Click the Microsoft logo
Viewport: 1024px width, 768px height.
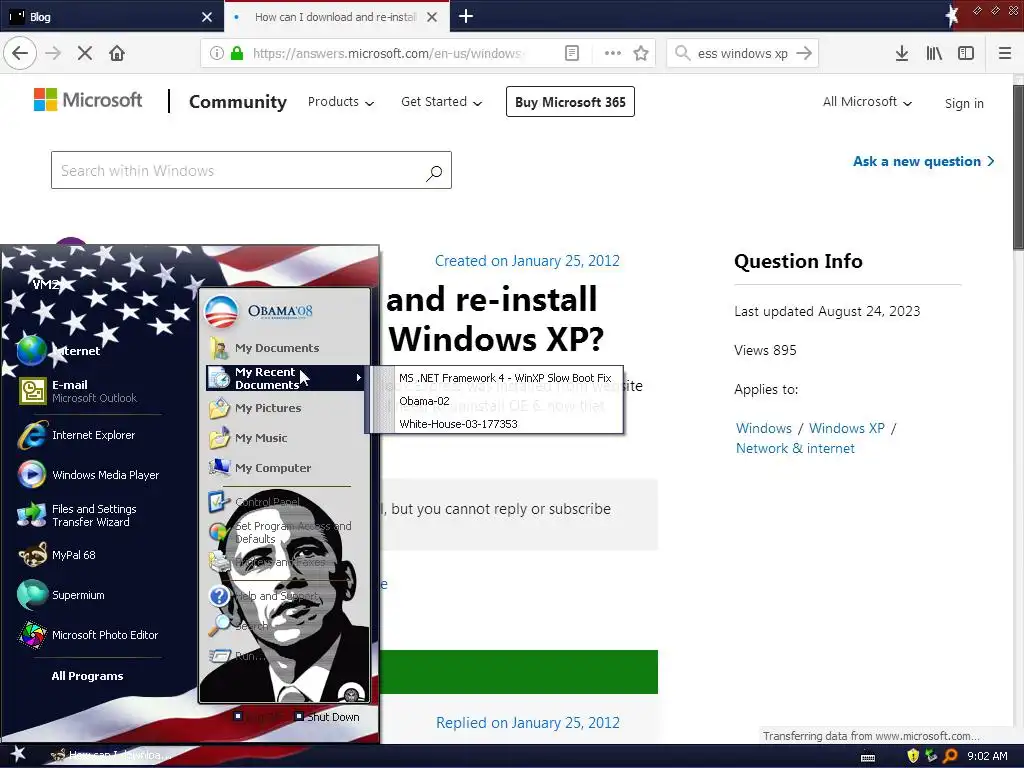[x=88, y=100]
